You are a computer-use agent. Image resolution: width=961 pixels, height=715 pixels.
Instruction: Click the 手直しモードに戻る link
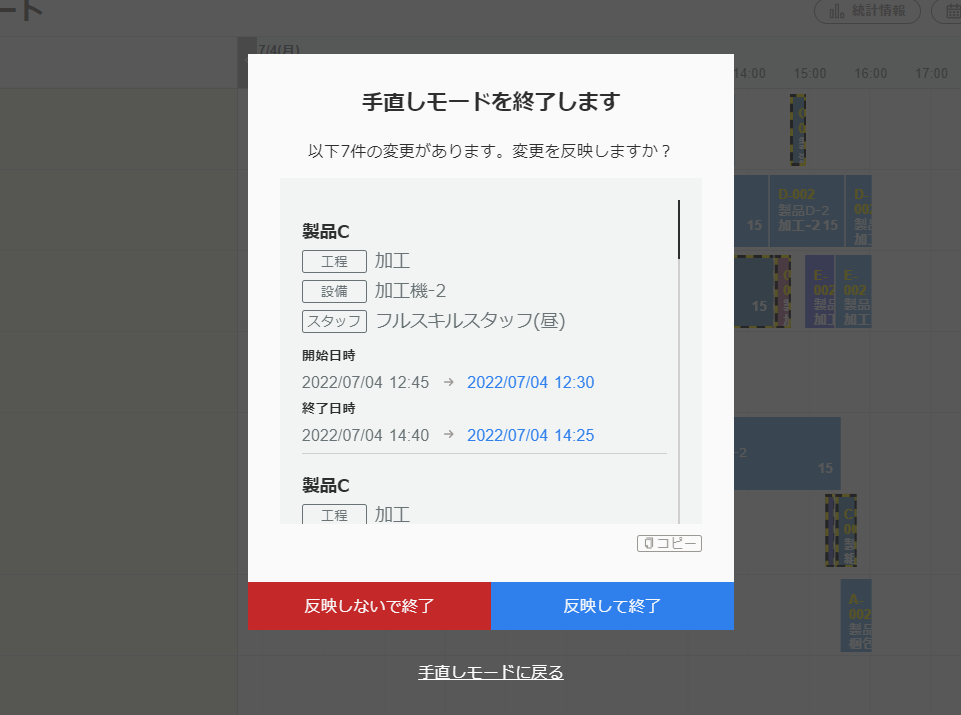[490, 672]
